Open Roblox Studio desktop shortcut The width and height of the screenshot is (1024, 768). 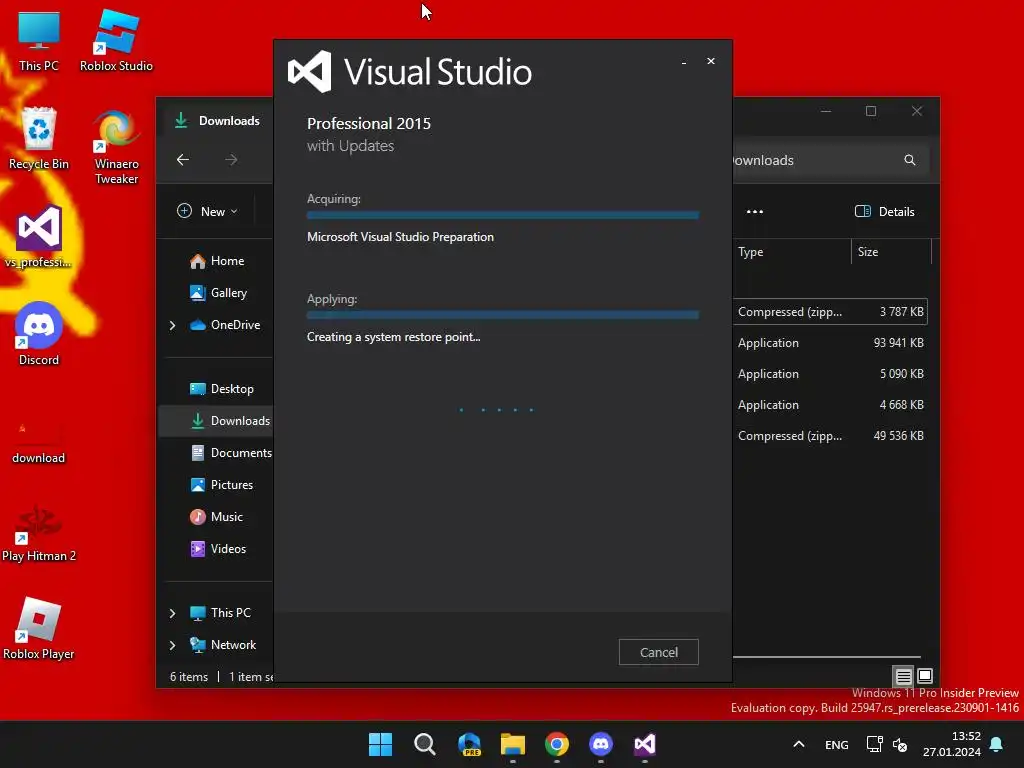pos(116,42)
